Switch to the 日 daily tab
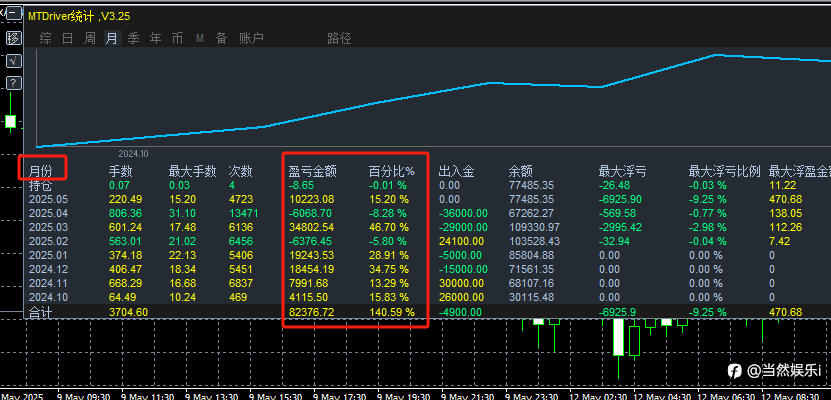This screenshot has width=831, height=400. (x=68, y=39)
